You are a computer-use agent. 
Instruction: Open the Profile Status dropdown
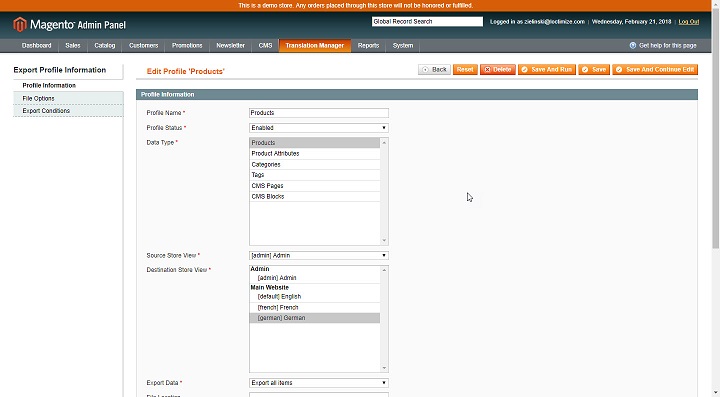pyautogui.click(x=319, y=128)
